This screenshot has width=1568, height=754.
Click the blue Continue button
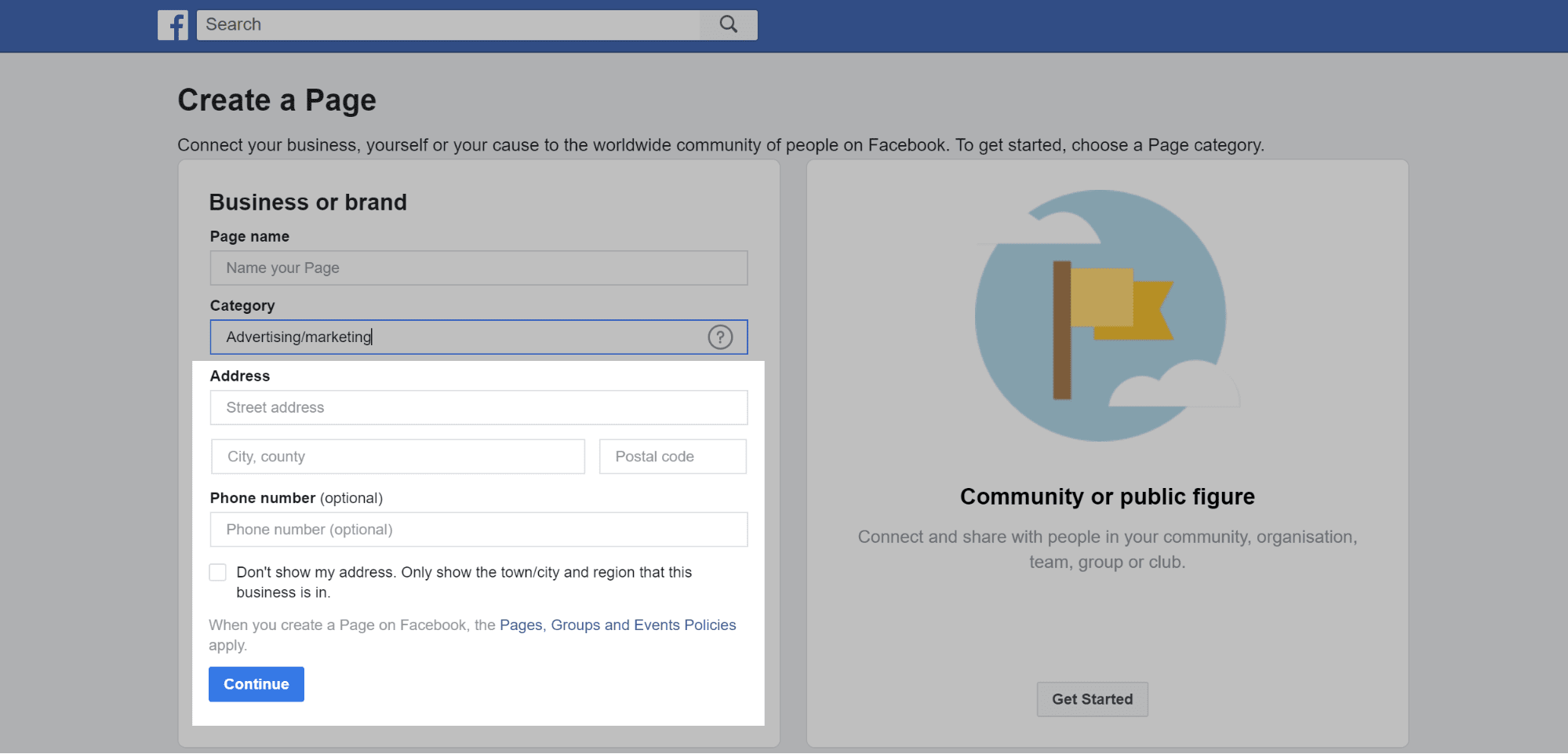click(256, 684)
